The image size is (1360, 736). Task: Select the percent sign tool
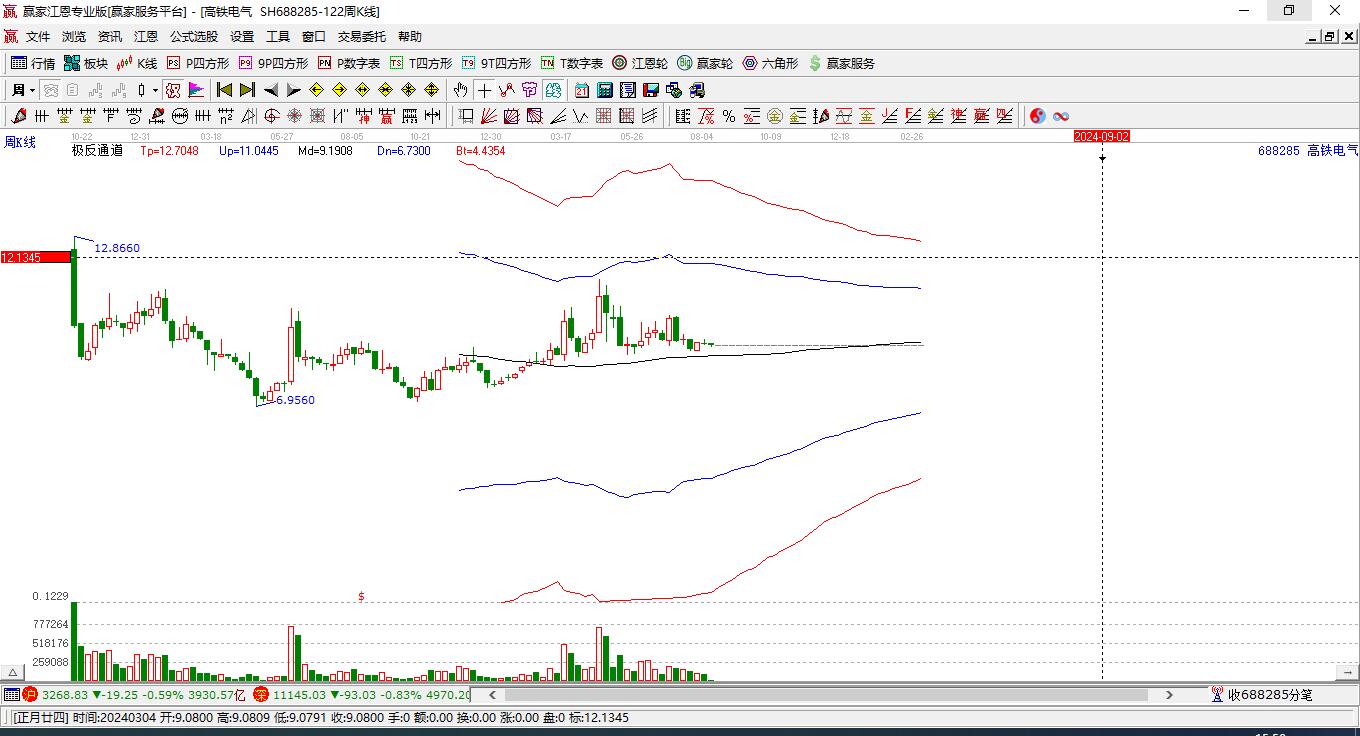(728, 116)
